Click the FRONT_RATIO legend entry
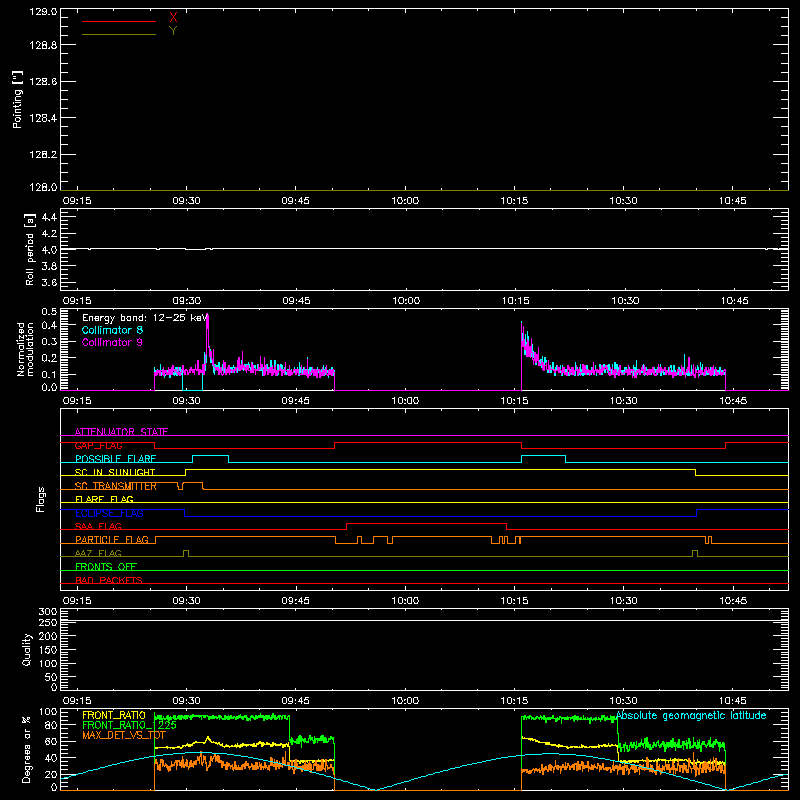Screen dimensions: 800x800 pos(114,715)
